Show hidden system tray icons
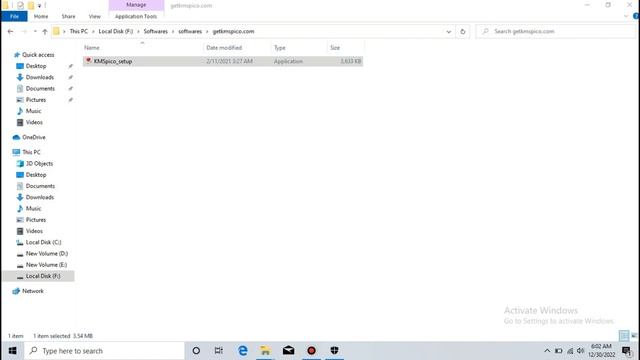This screenshot has height=360, width=640. pyautogui.click(x=547, y=351)
